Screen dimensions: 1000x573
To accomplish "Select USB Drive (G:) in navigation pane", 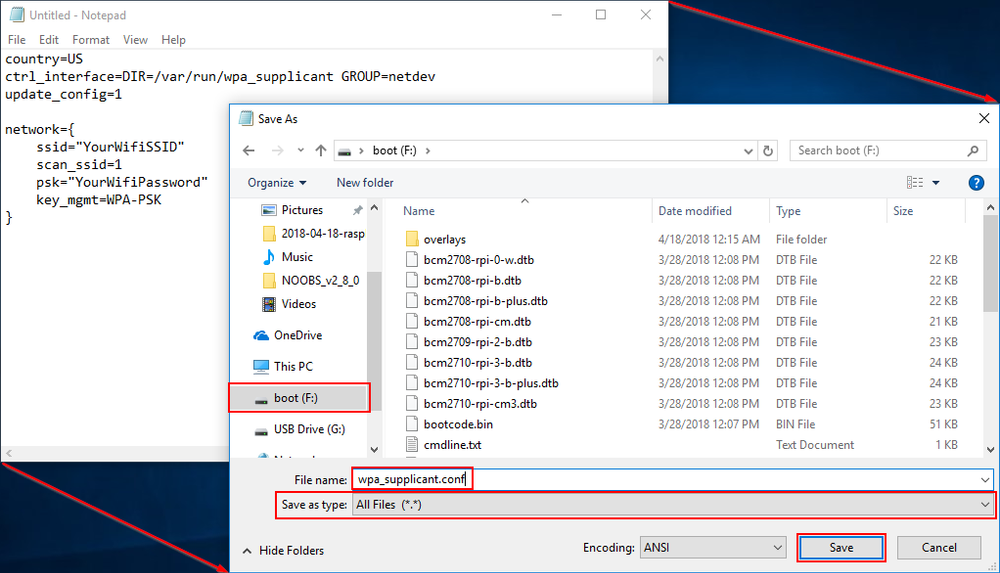I will pos(300,429).
